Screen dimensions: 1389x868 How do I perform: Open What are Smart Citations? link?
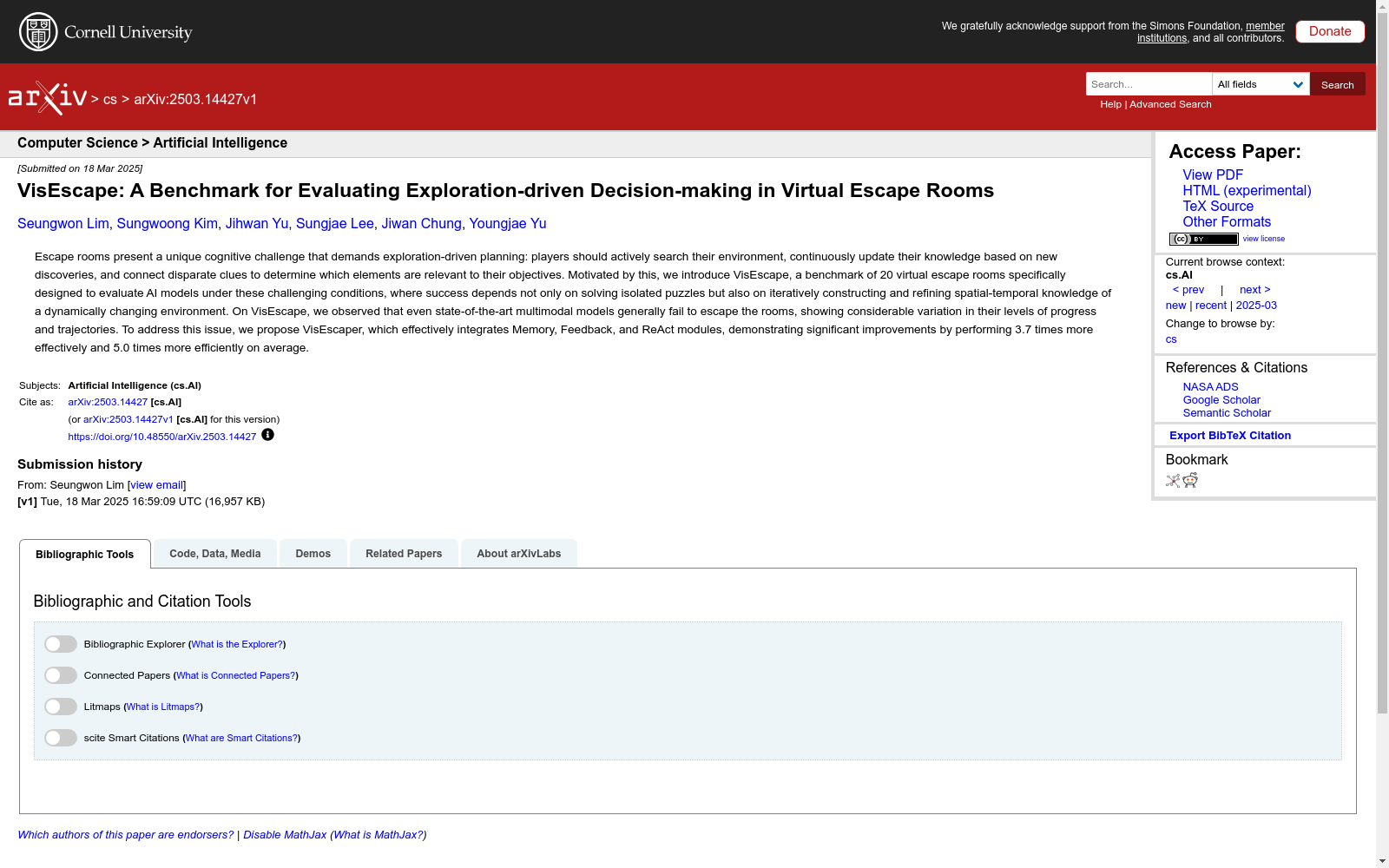point(241,738)
